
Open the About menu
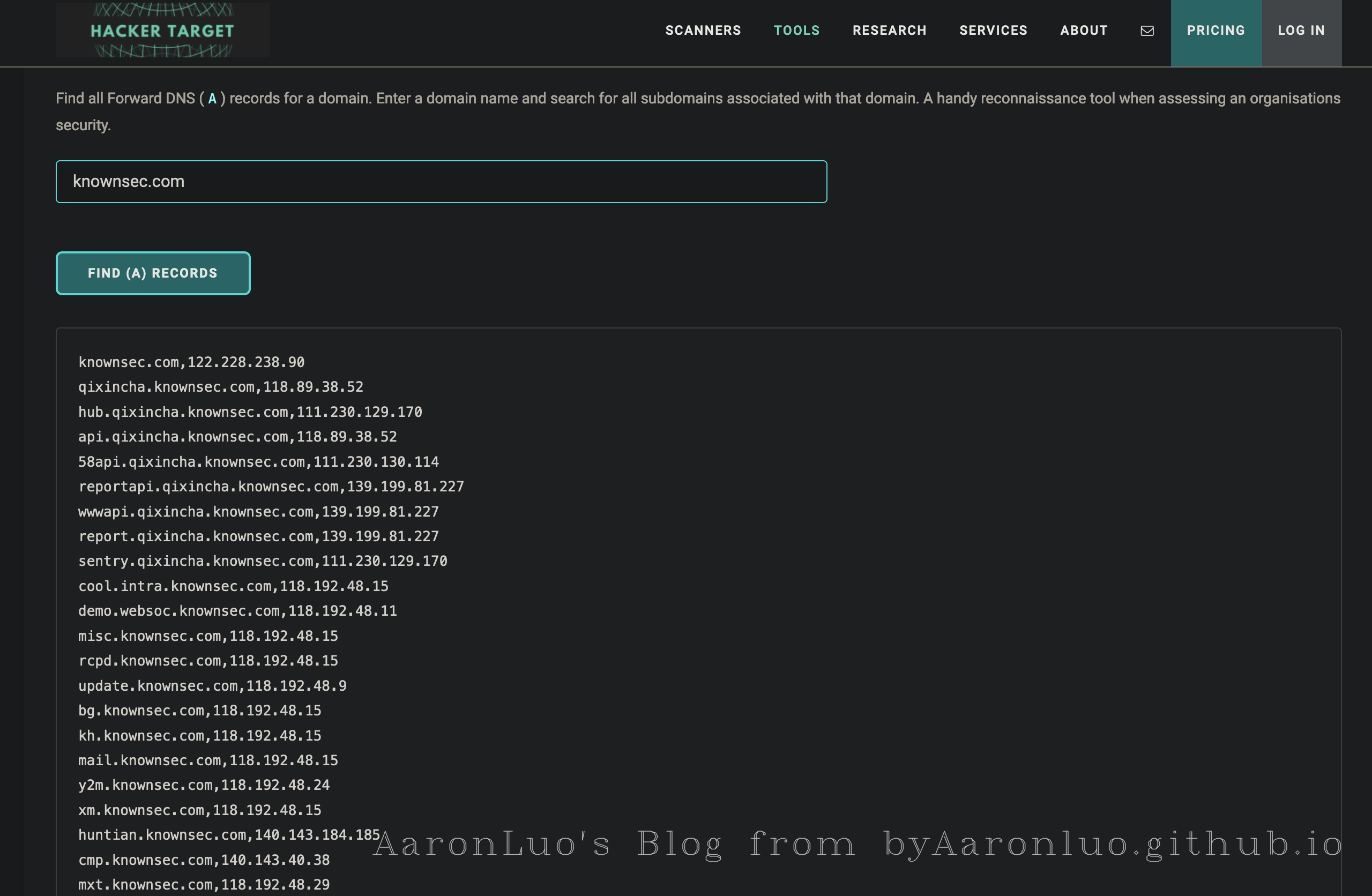(1083, 31)
